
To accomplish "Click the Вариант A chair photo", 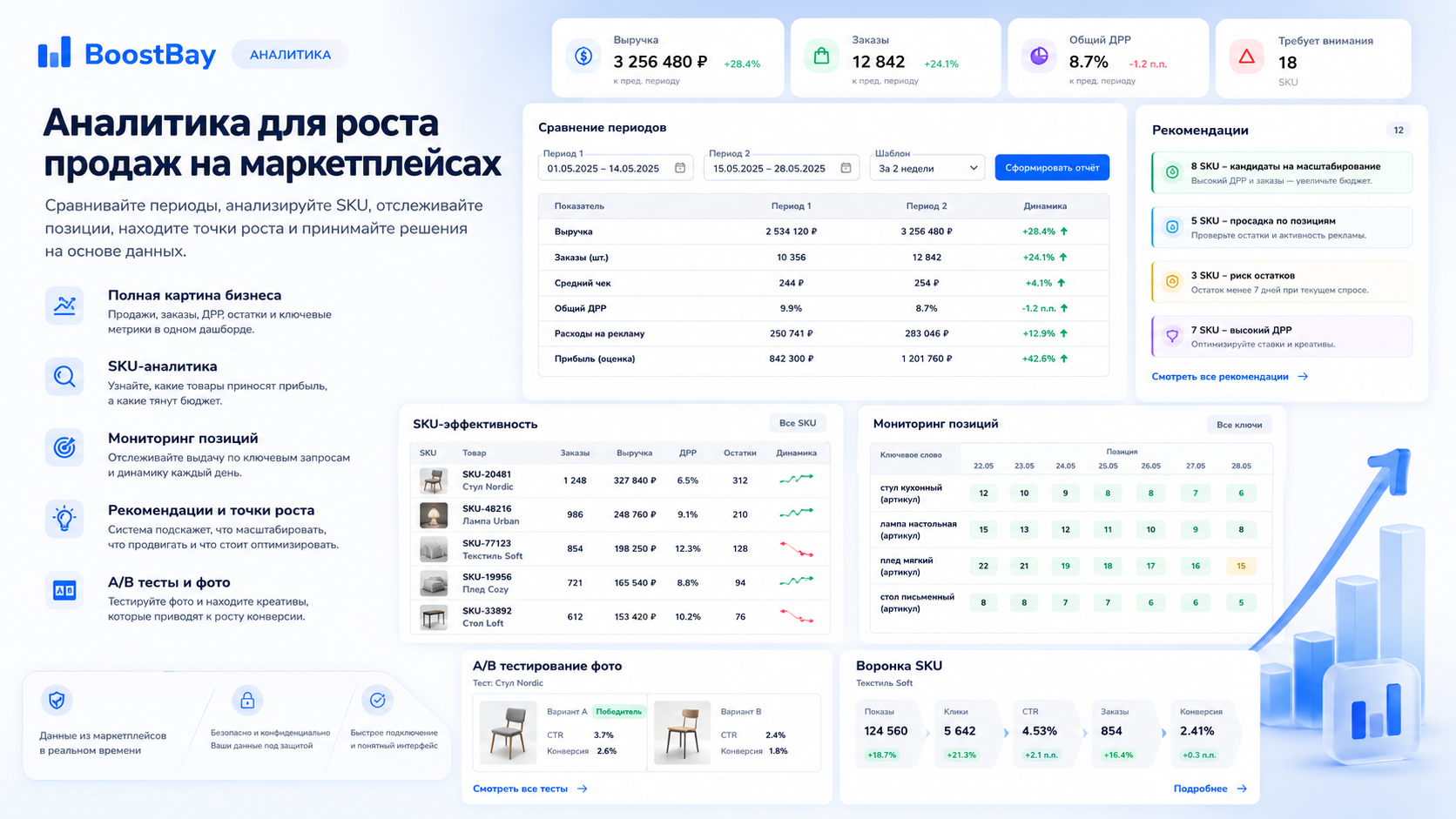I will click(x=509, y=733).
